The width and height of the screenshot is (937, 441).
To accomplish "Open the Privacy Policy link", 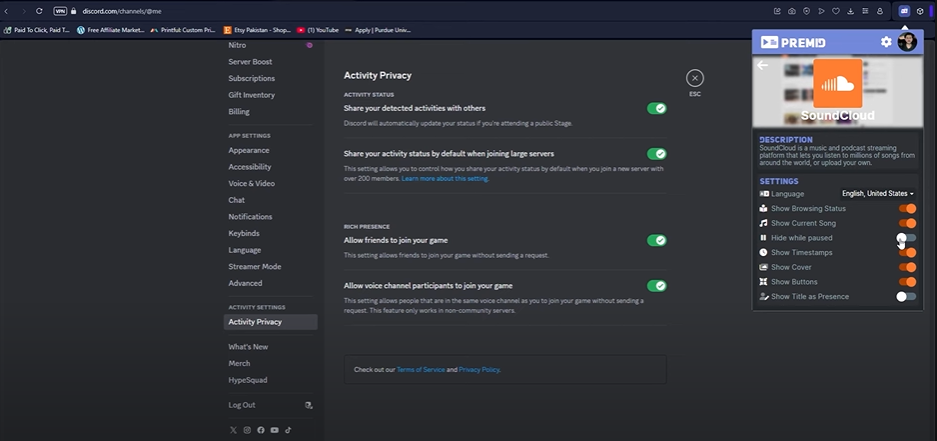I will (479, 370).
